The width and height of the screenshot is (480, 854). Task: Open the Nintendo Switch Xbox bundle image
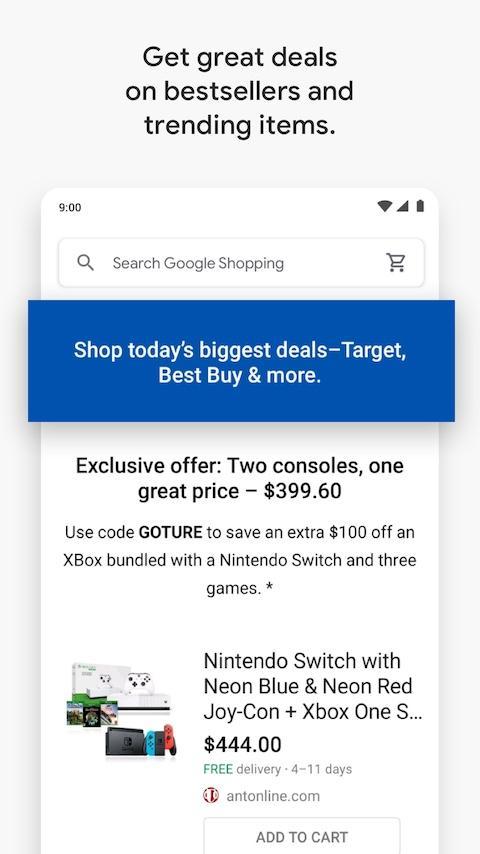tap(122, 709)
